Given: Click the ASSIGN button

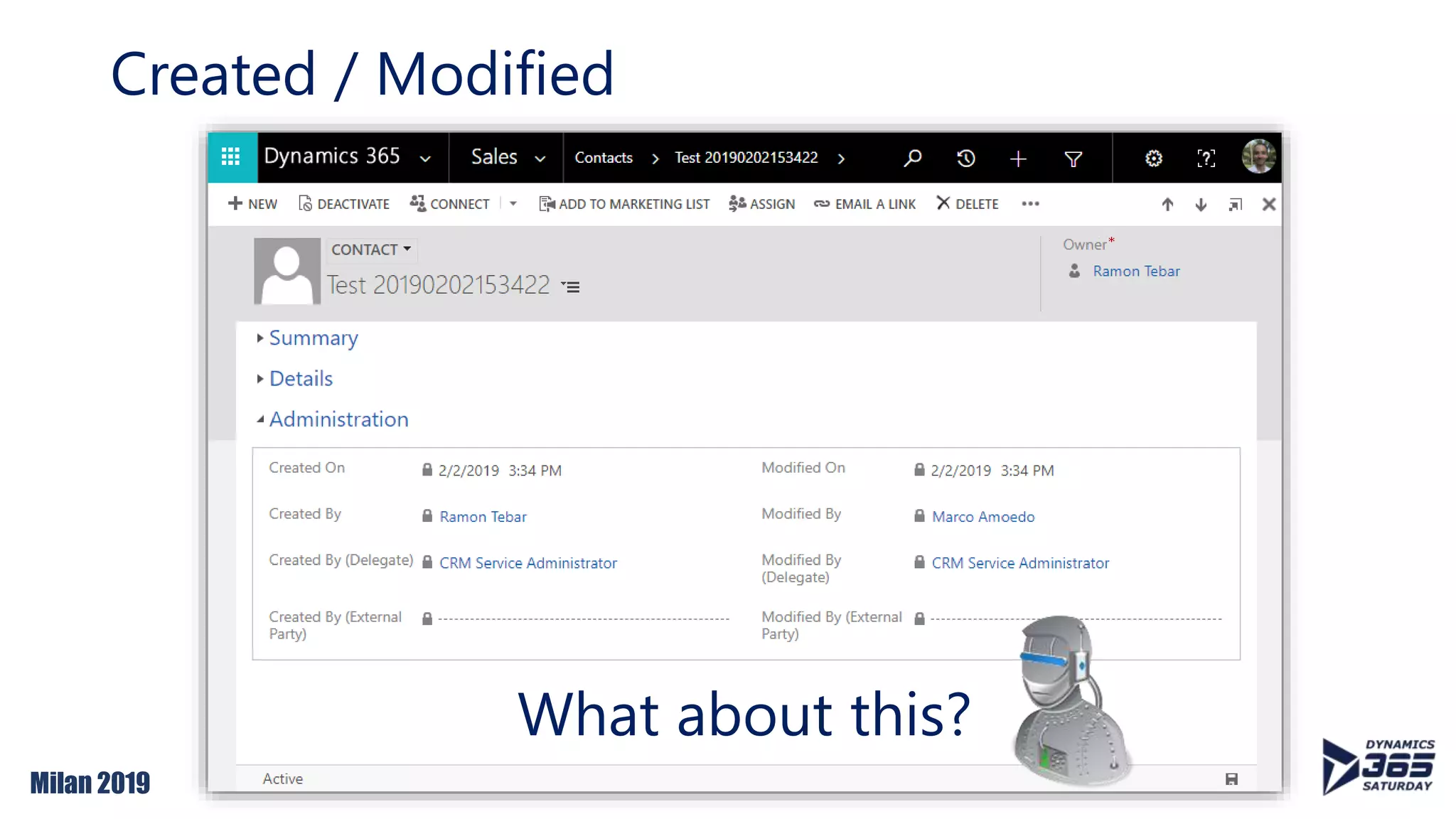Looking at the screenshot, I should (x=762, y=204).
